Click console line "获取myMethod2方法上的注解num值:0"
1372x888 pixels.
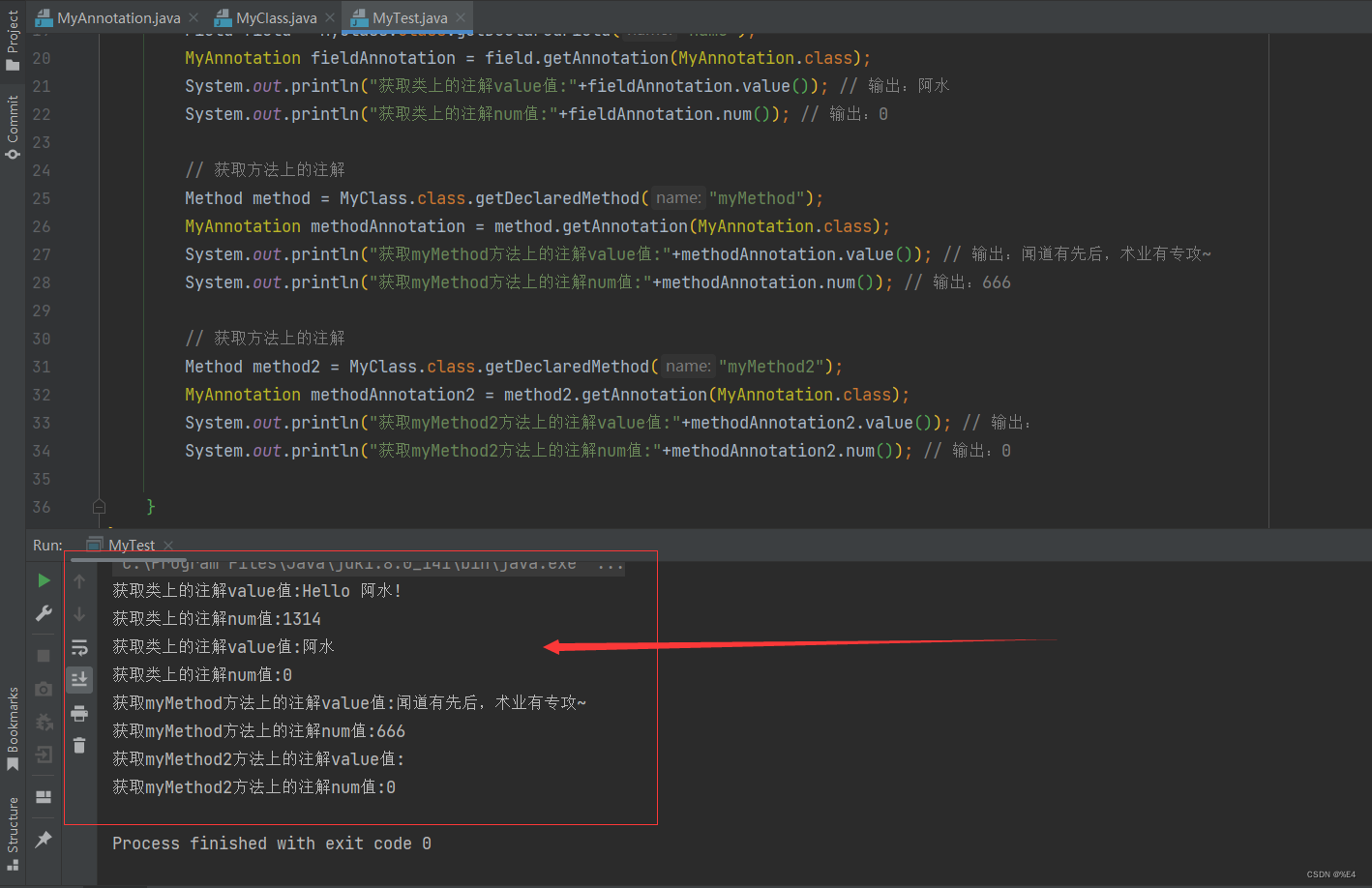tap(254, 787)
